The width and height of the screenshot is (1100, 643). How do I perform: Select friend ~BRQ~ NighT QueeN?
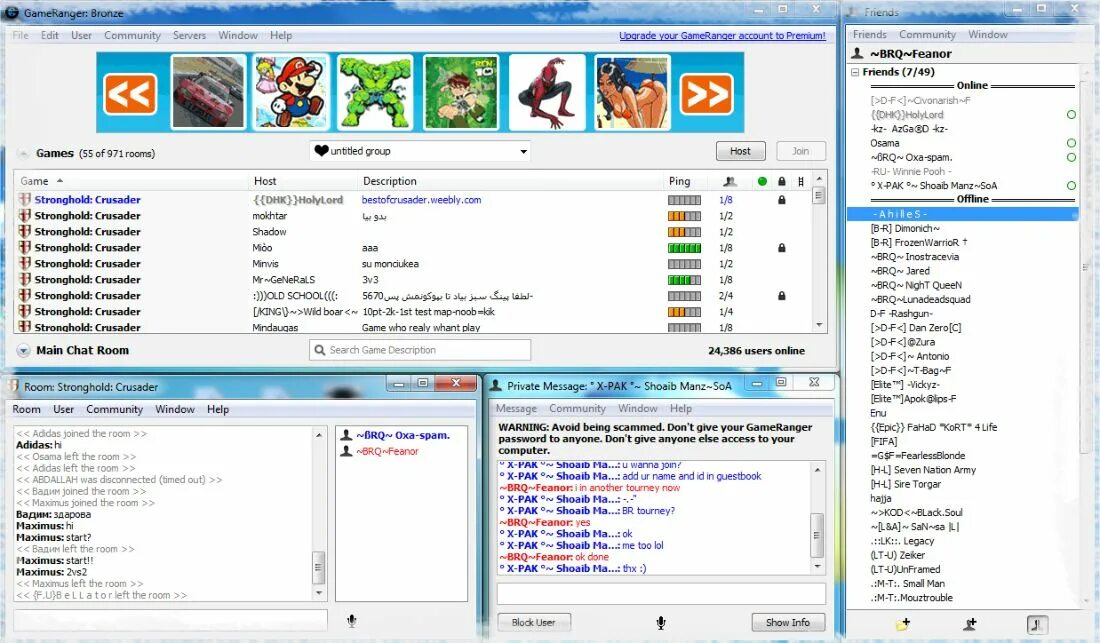[x=916, y=285]
